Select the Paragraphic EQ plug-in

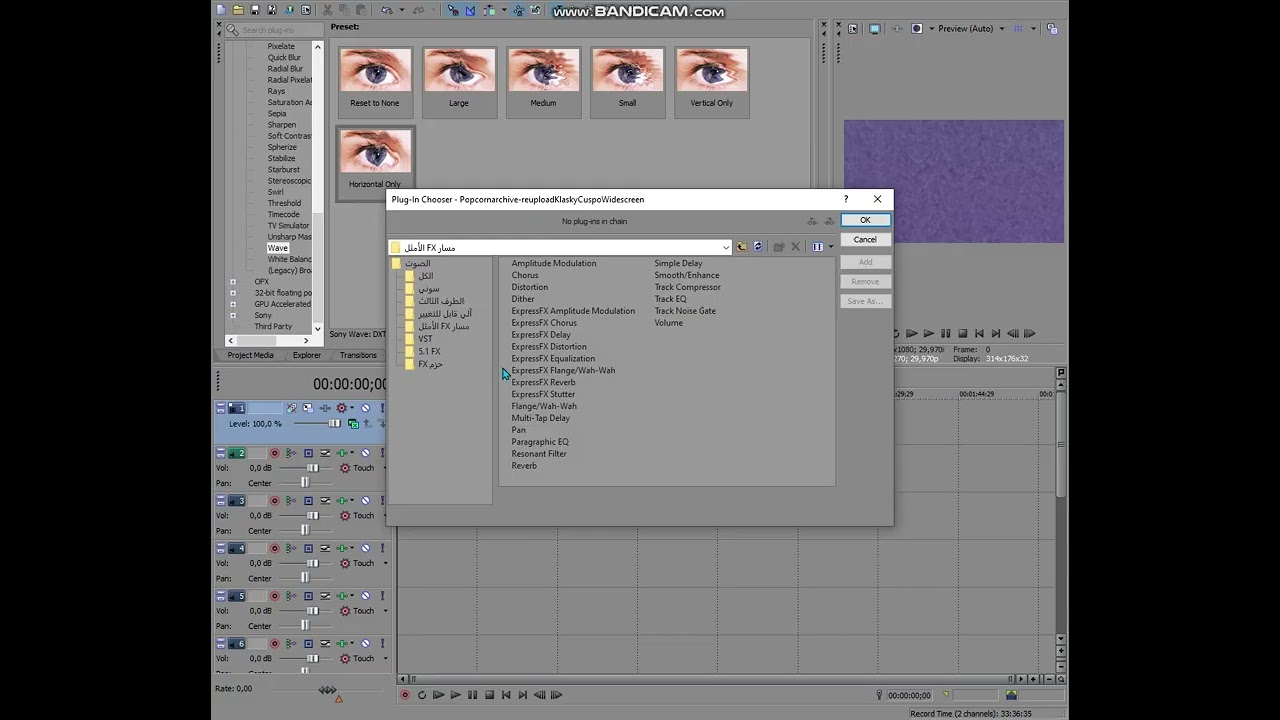point(540,442)
